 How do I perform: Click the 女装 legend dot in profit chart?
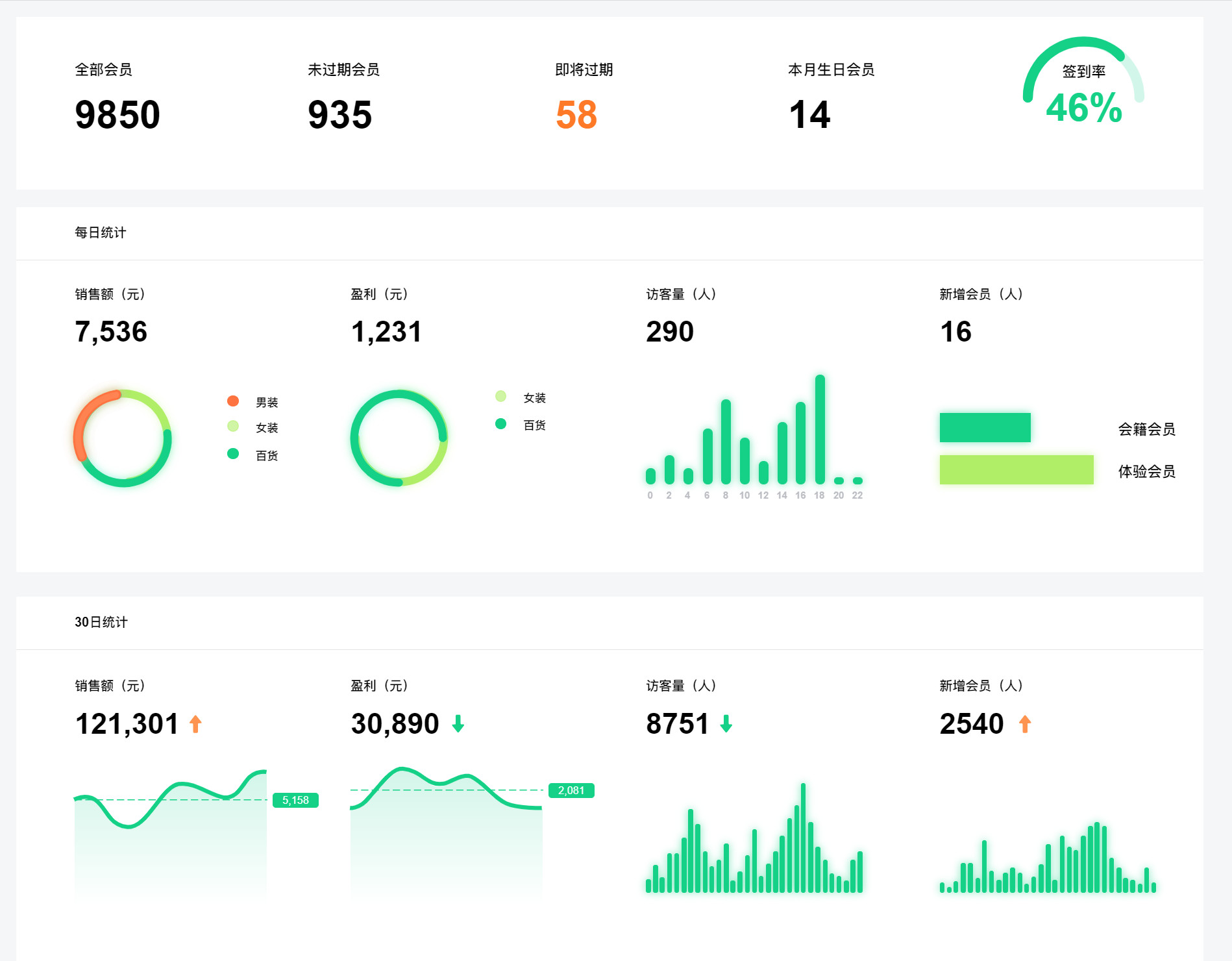coord(500,396)
